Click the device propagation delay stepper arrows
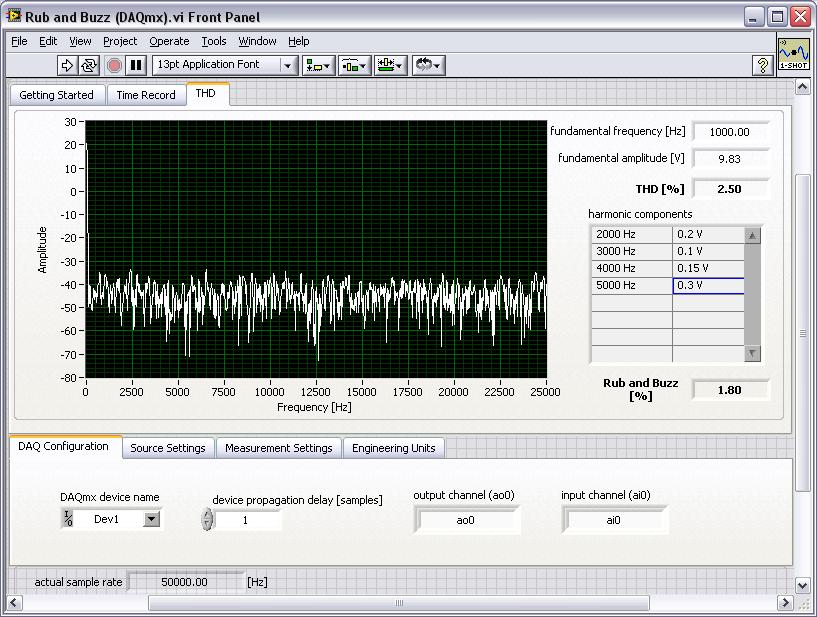 click(x=207, y=520)
